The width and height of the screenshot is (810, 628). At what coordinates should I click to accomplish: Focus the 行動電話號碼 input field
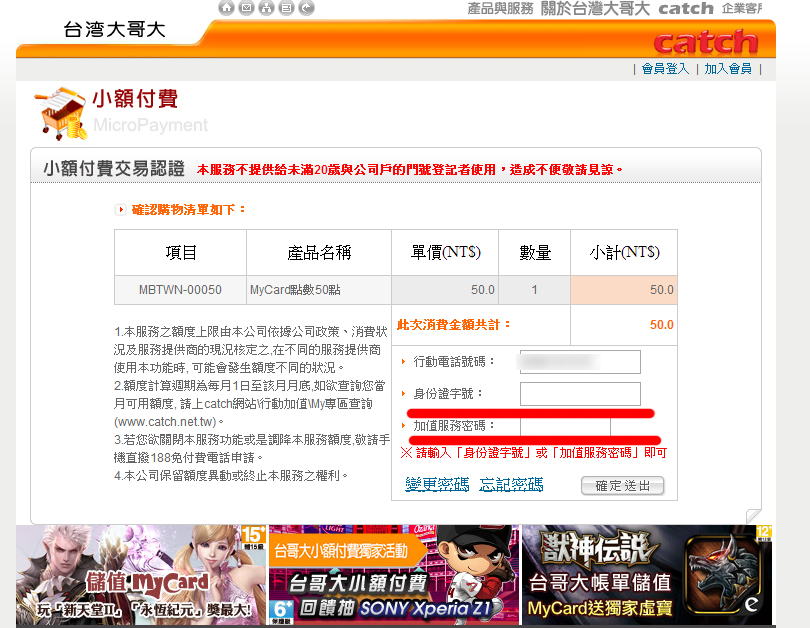(580, 362)
